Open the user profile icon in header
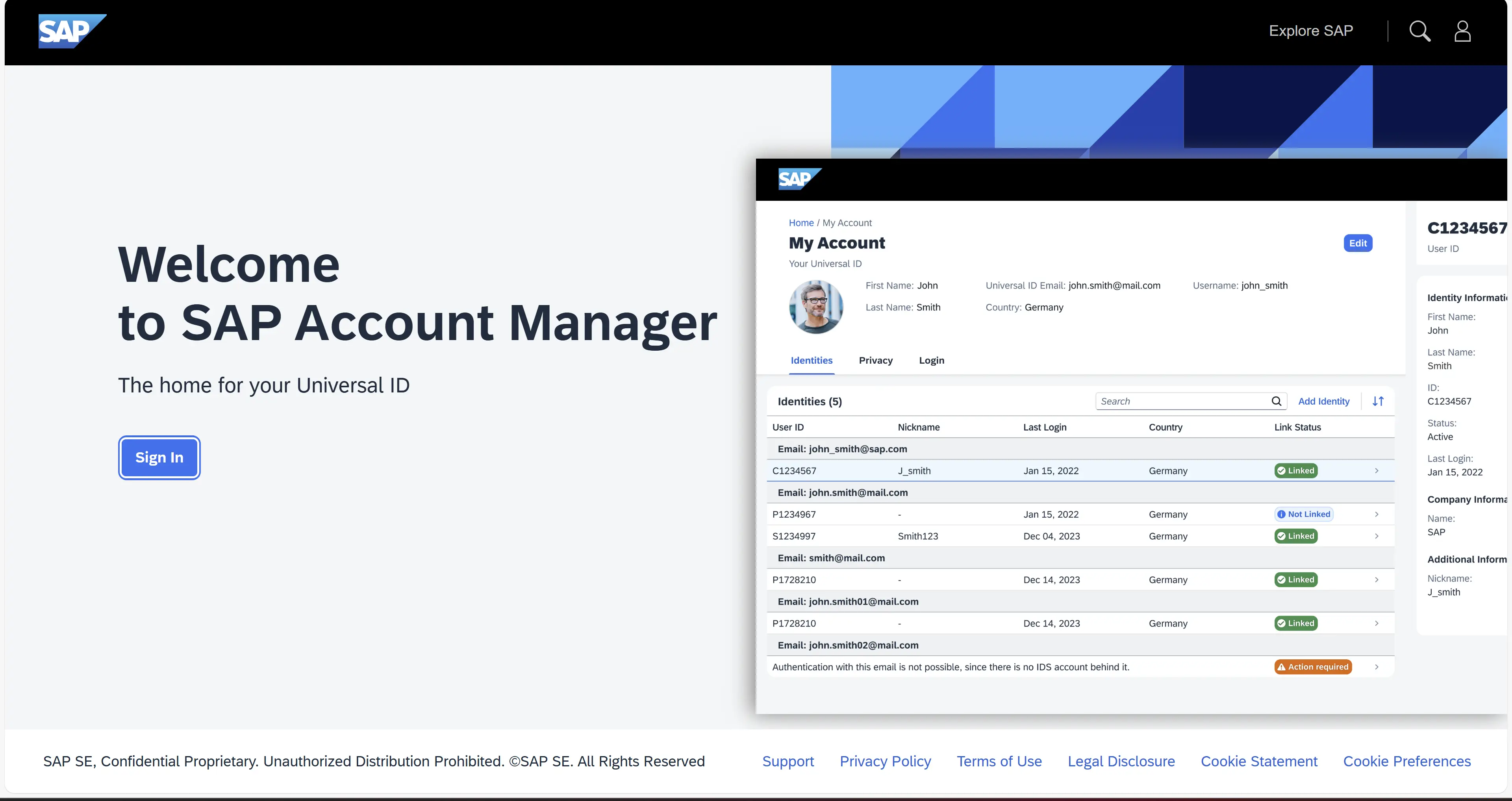1512x801 pixels. coord(1462,31)
